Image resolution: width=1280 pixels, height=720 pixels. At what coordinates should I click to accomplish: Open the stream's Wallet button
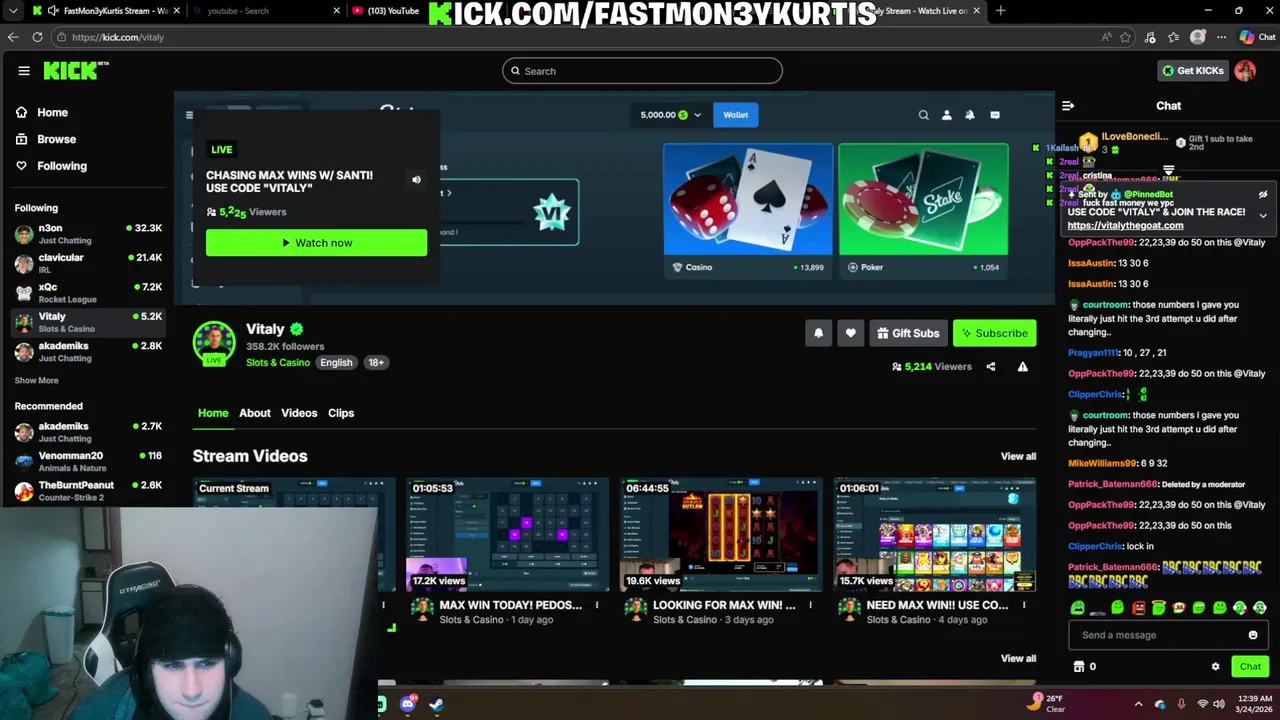point(736,115)
